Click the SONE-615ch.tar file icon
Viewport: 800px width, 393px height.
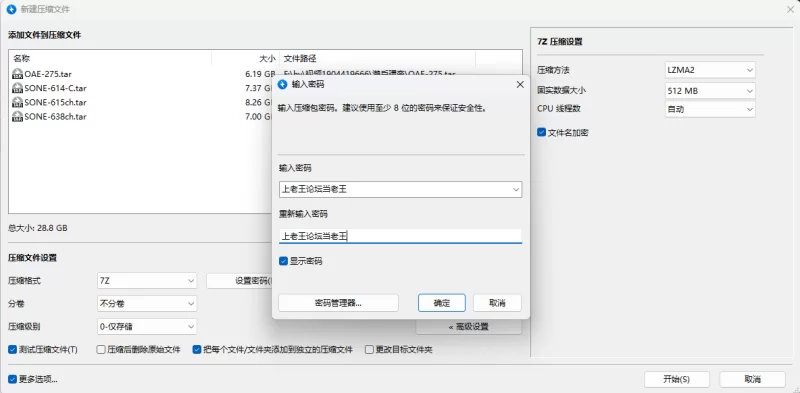[x=17, y=103]
